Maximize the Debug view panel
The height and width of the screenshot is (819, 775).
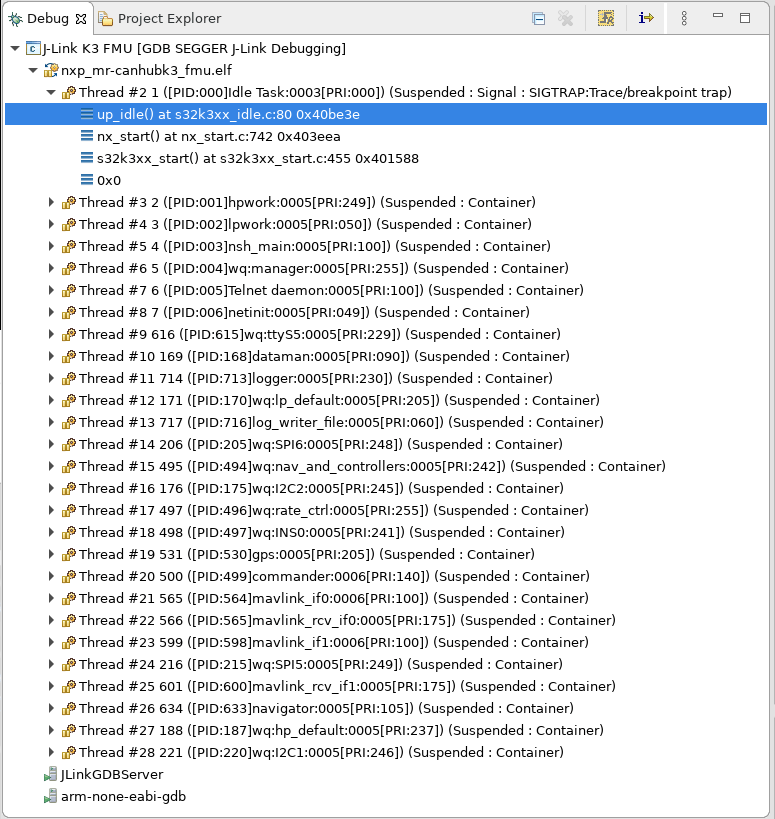(x=745, y=17)
